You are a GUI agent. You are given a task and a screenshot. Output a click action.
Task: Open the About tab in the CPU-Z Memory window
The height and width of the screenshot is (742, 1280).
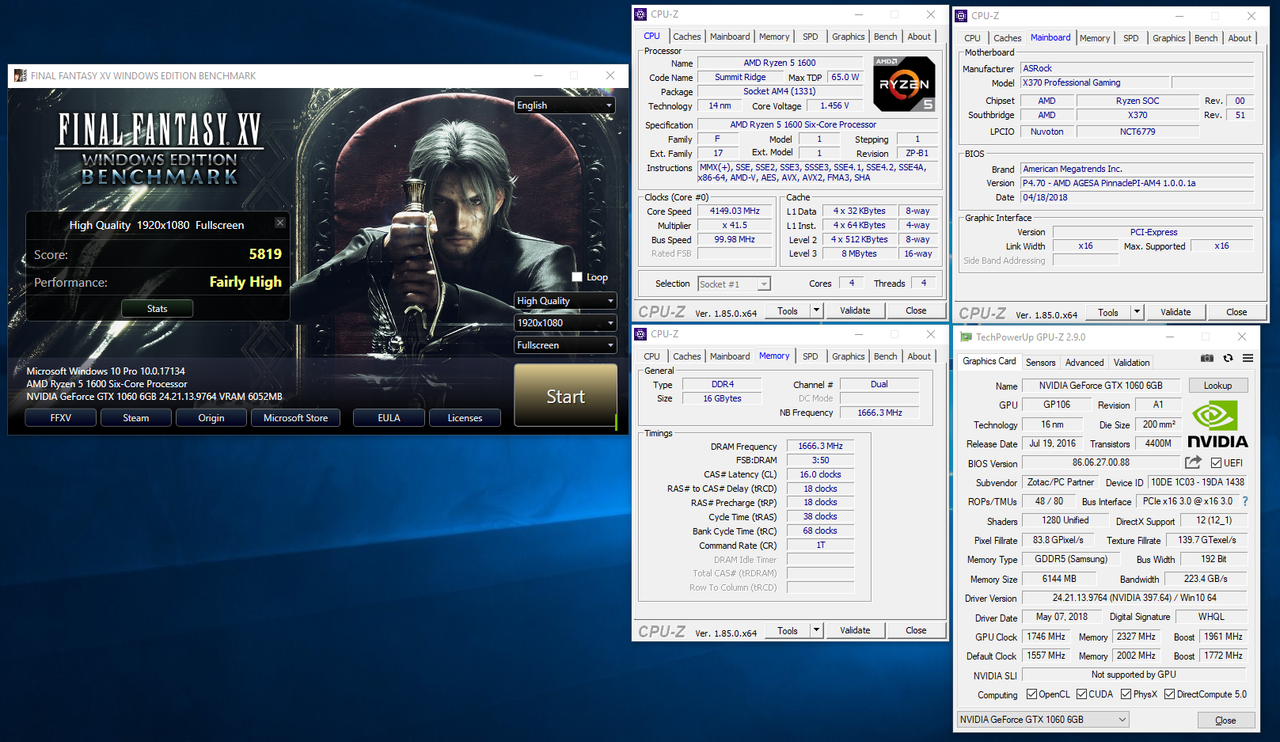(x=919, y=356)
